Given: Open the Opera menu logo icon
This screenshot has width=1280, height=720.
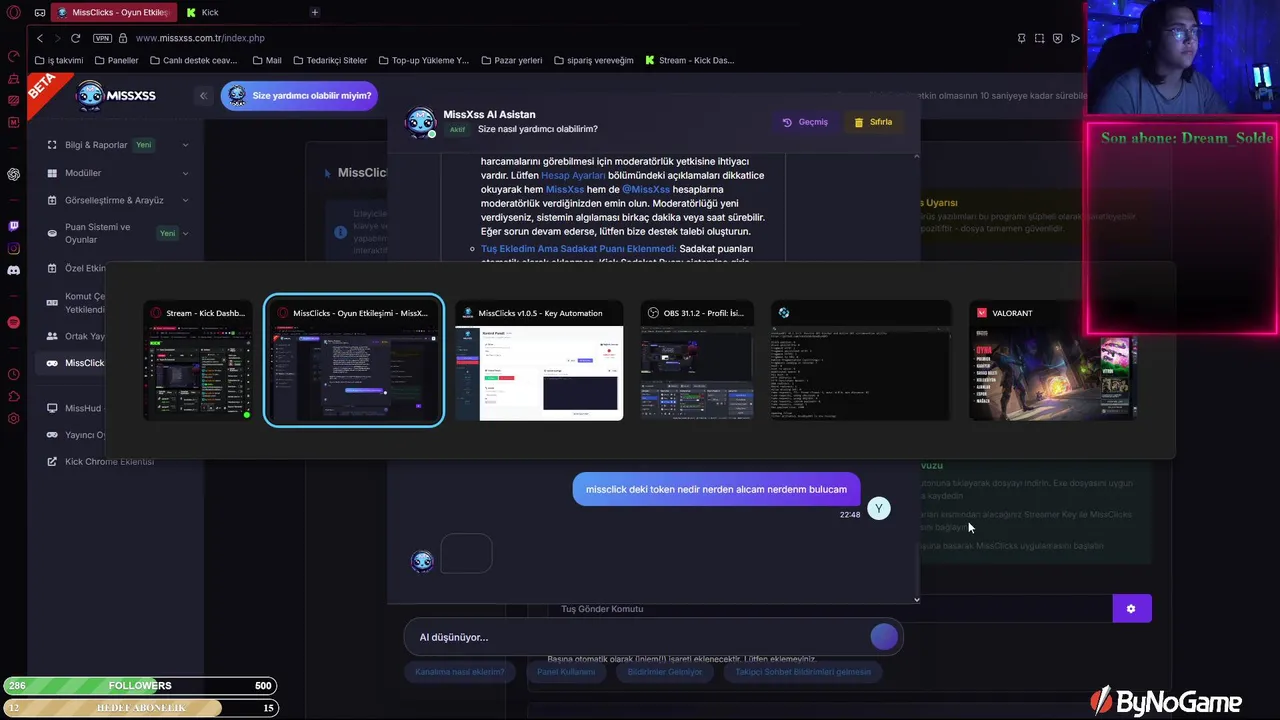Looking at the screenshot, I should [x=14, y=12].
